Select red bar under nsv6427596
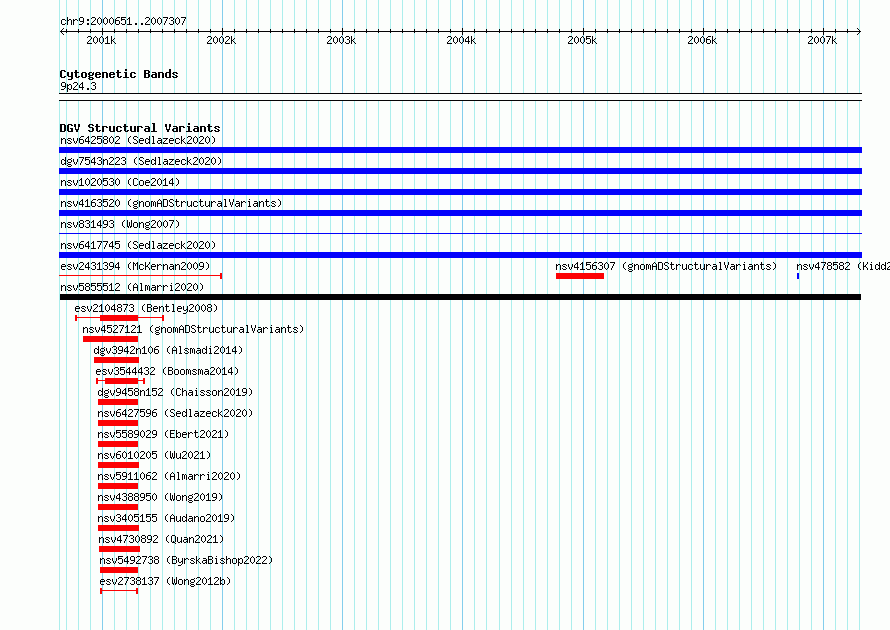 tap(118, 423)
